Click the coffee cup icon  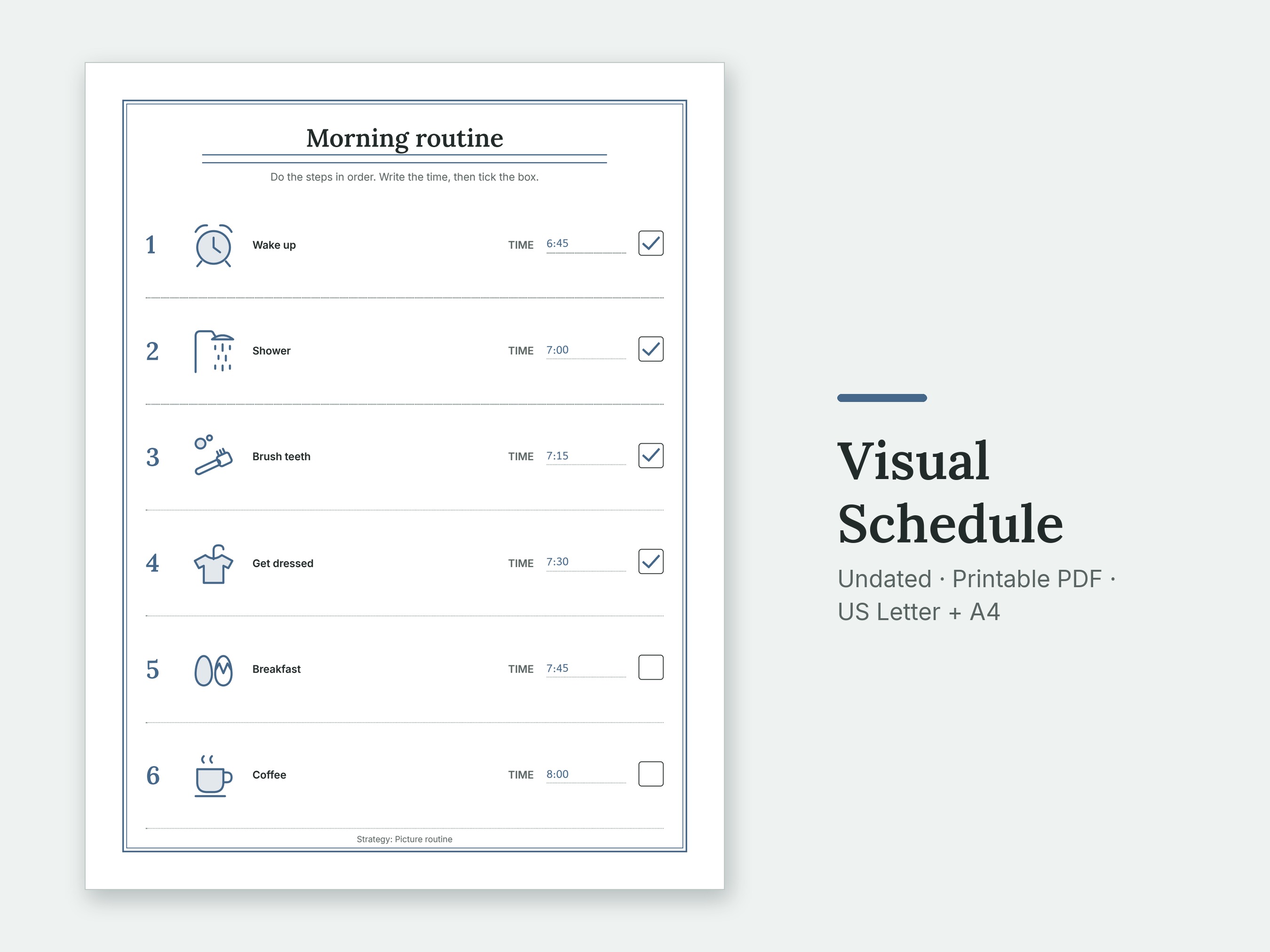tap(213, 776)
